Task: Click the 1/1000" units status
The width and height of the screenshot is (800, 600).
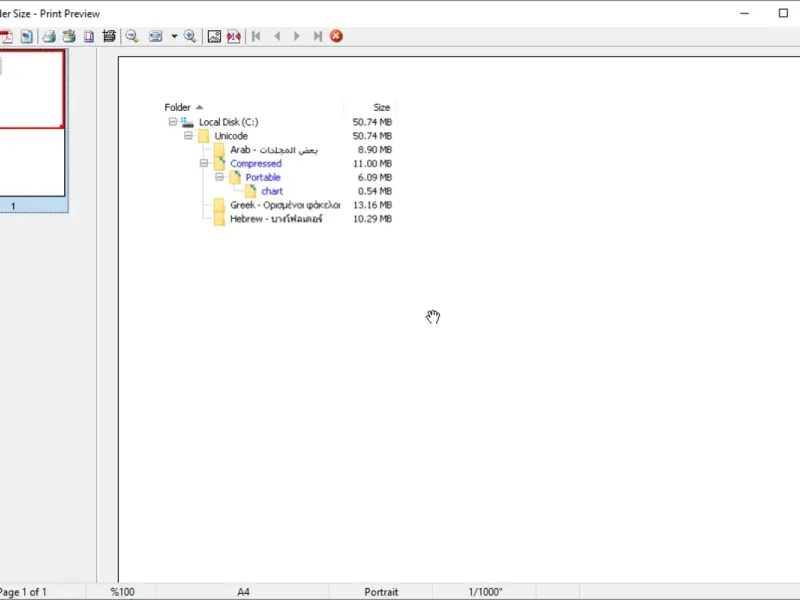Action: pos(485,592)
